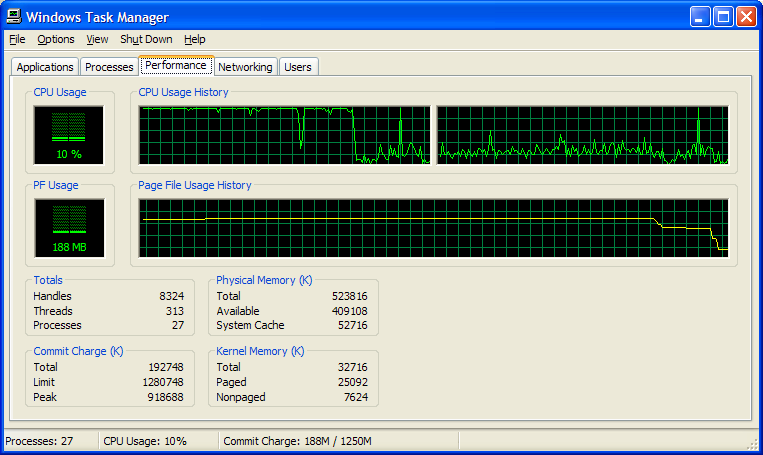Click the Physical Memory (K) group label

[x=264, y=280]
